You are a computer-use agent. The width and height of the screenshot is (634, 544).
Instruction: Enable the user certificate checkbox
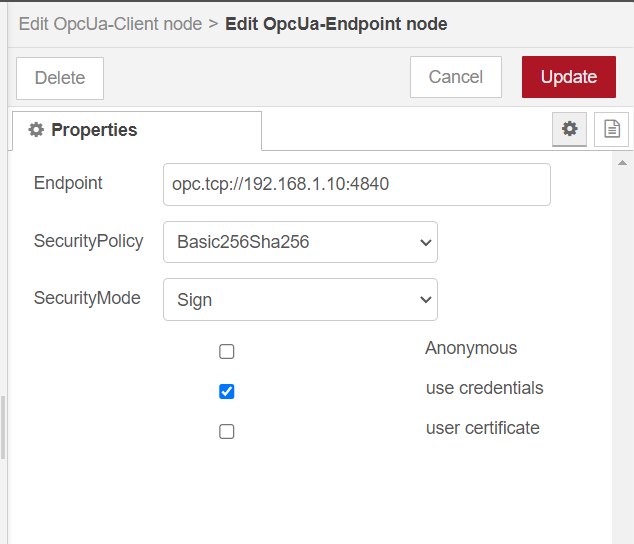tap(227, 431)
